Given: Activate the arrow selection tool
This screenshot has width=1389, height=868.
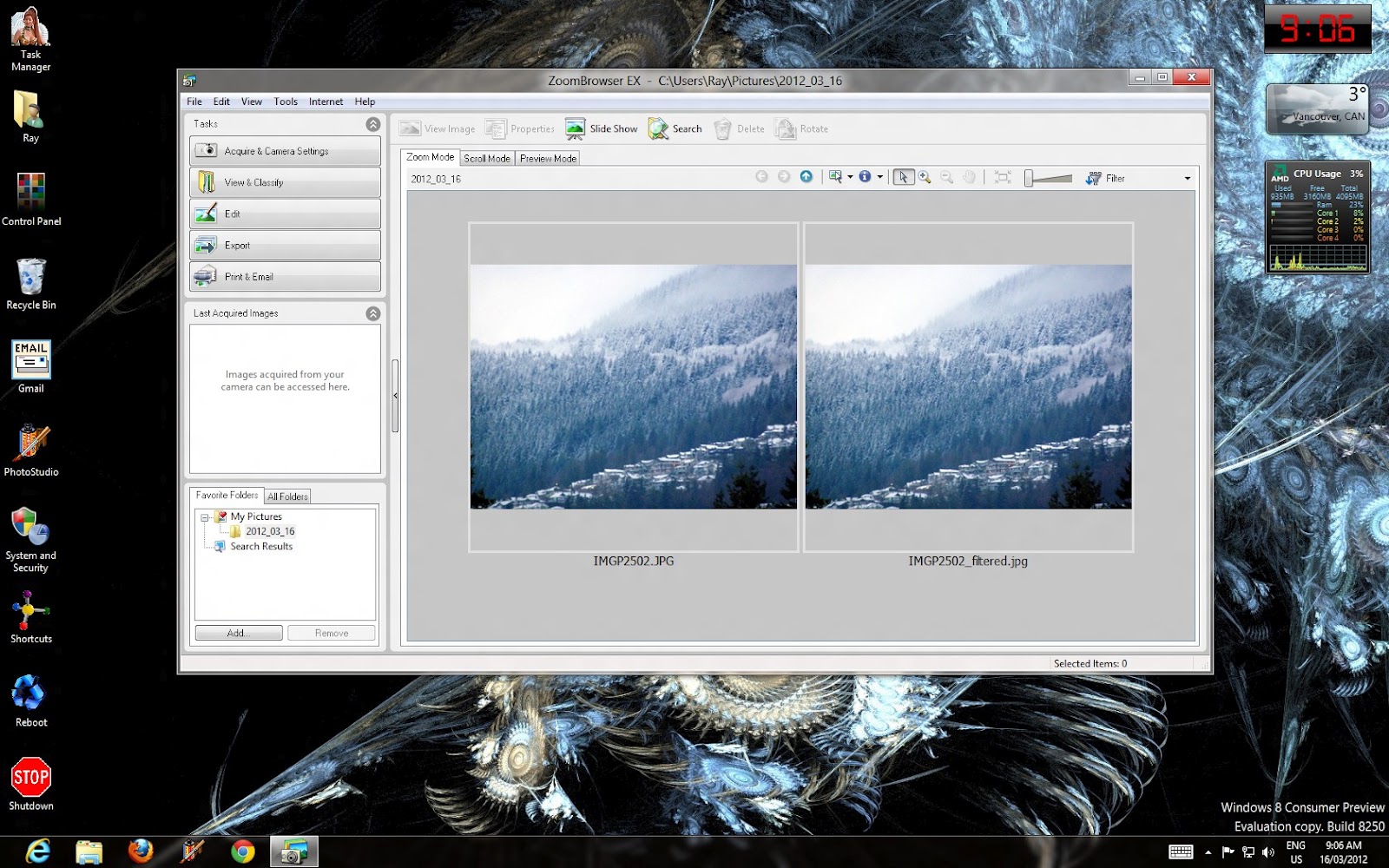Looking at the screenshot, I should 905,177.
